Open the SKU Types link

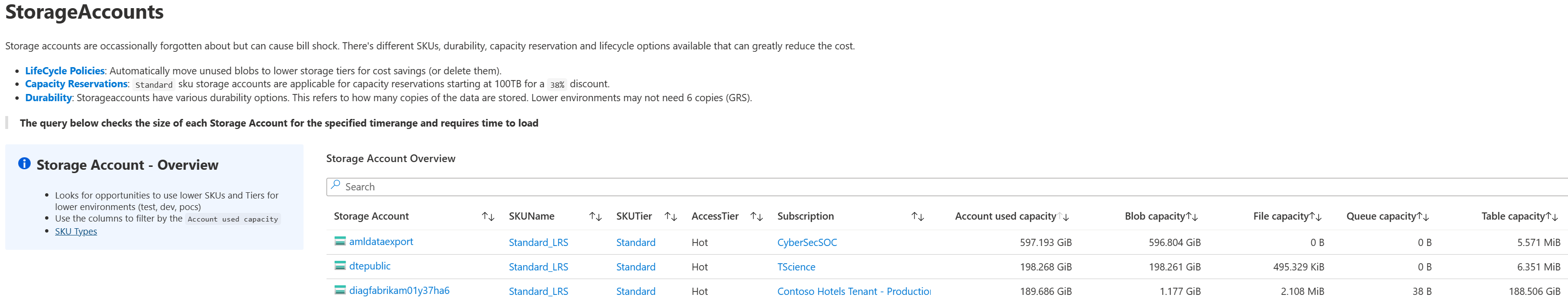coord(76,232)
